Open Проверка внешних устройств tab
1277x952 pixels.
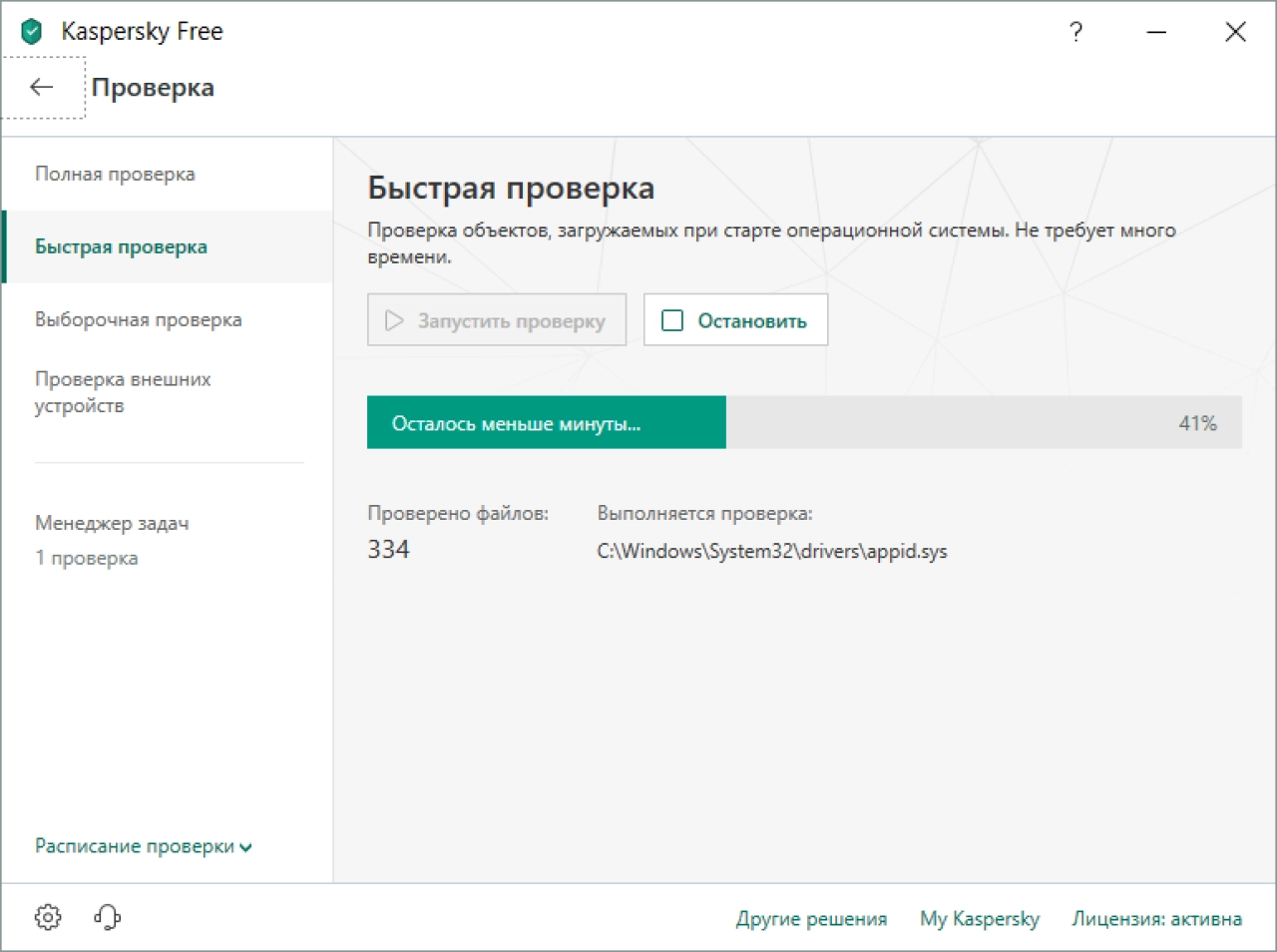click(x=168, y=392)
